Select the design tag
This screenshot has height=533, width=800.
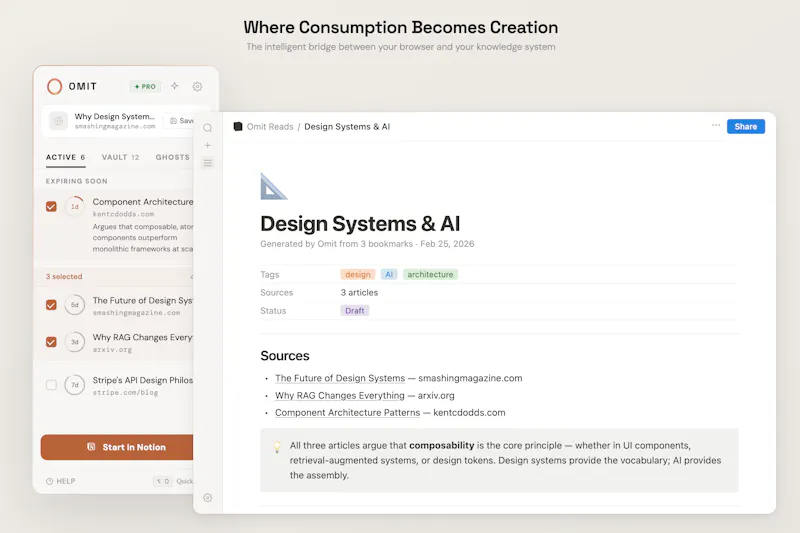tap(358, 274)
